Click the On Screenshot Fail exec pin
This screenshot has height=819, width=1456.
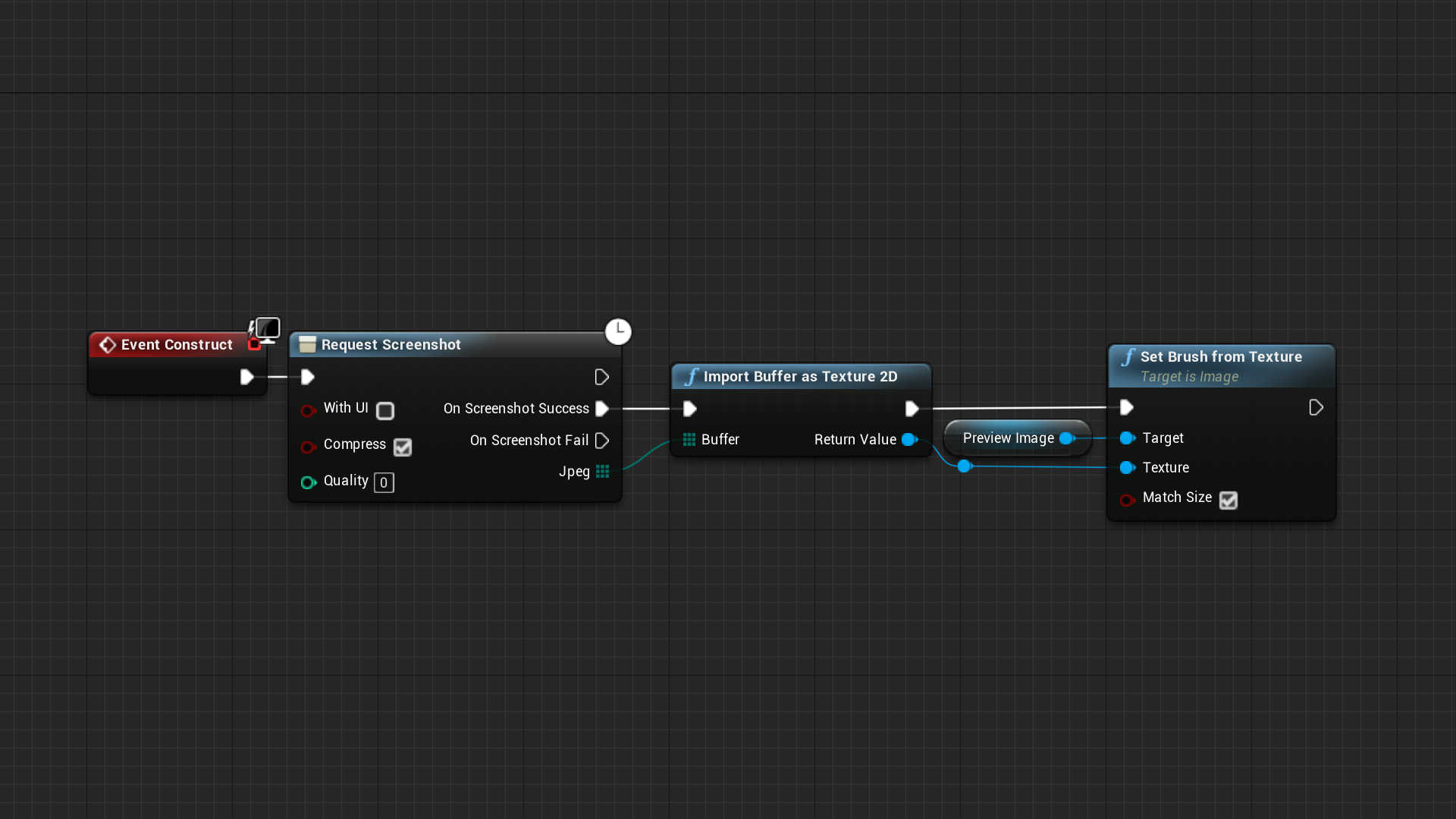(602, 441)
